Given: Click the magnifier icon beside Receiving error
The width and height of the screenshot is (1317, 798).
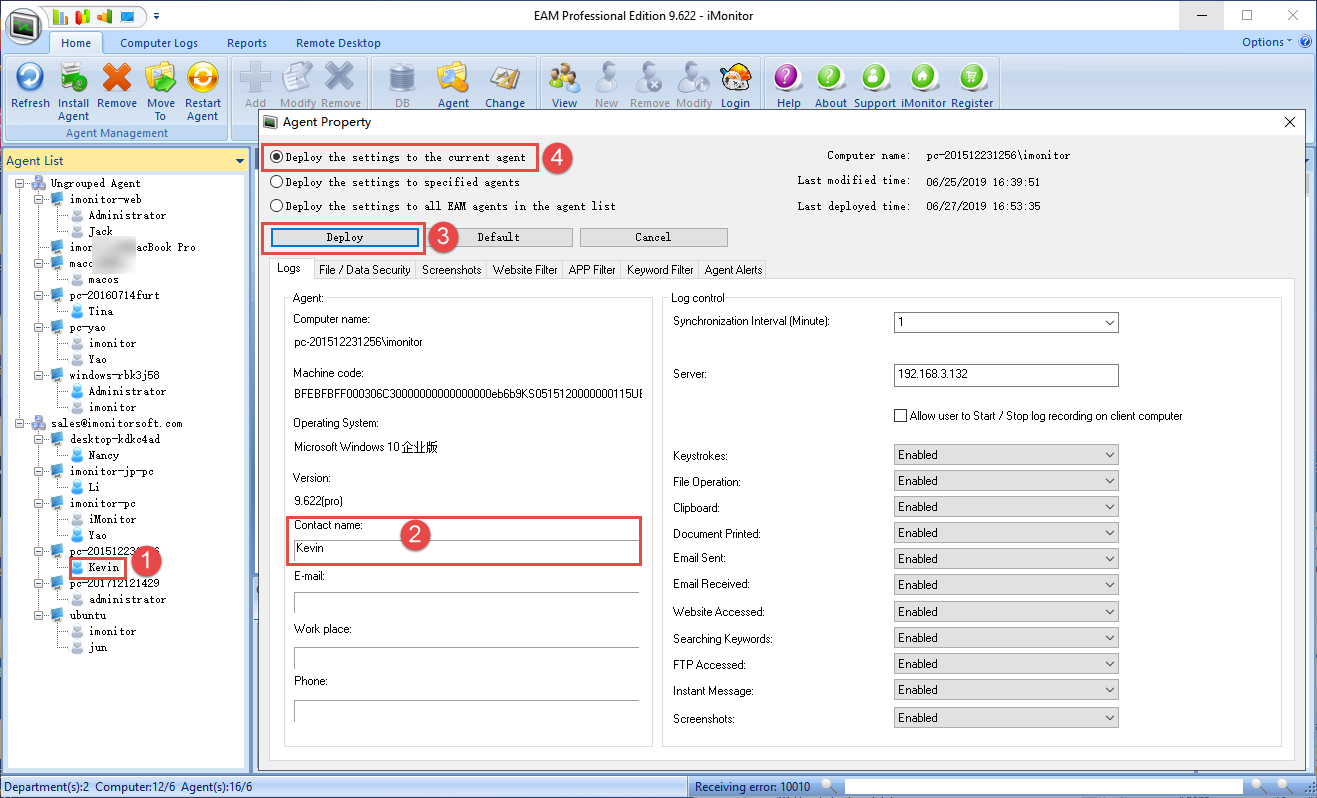Looking at the screenshot, I should (x=830, y=787).
